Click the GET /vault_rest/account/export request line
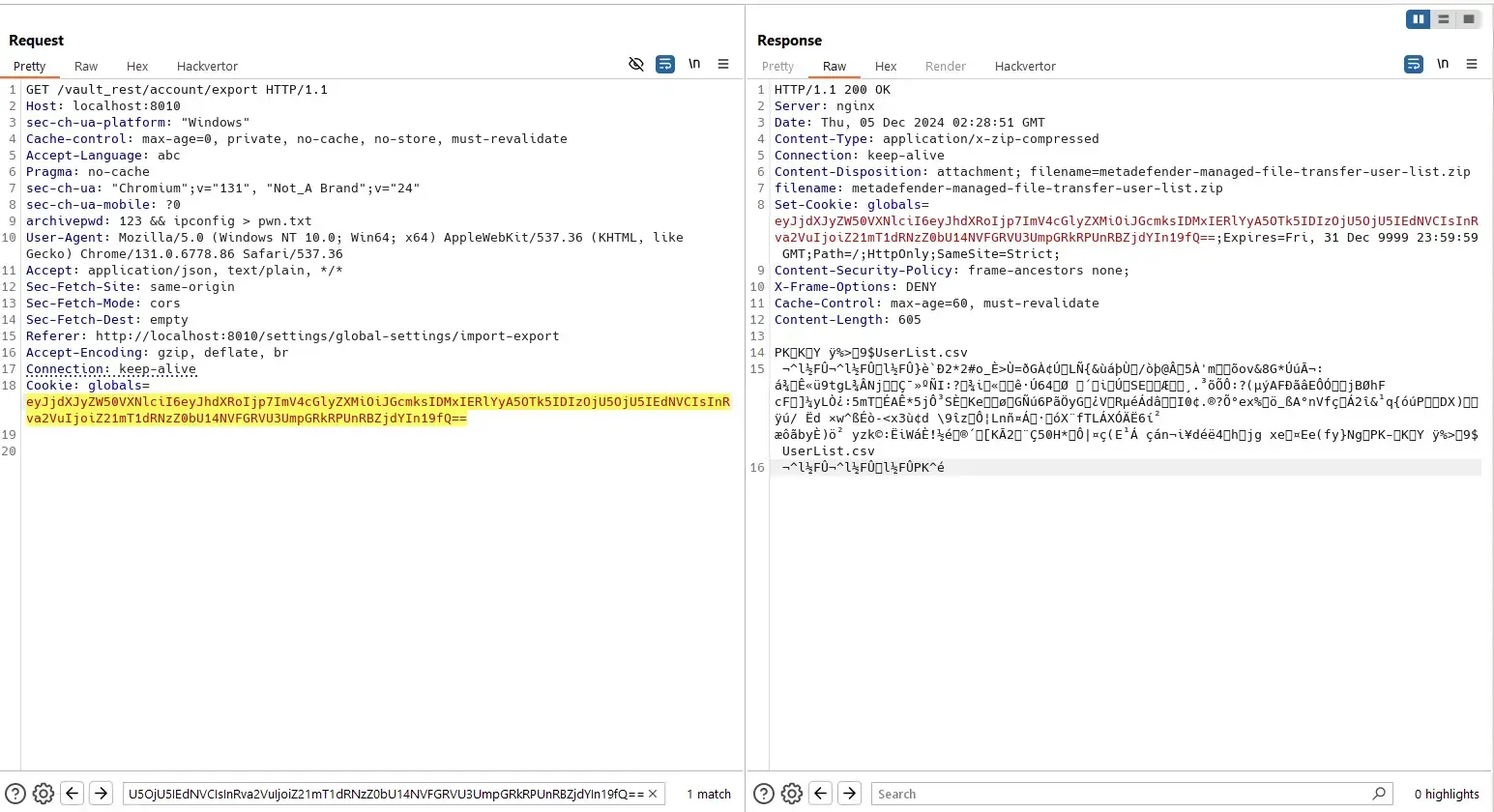Screen dimensions: 1494x812 (177, 90)
